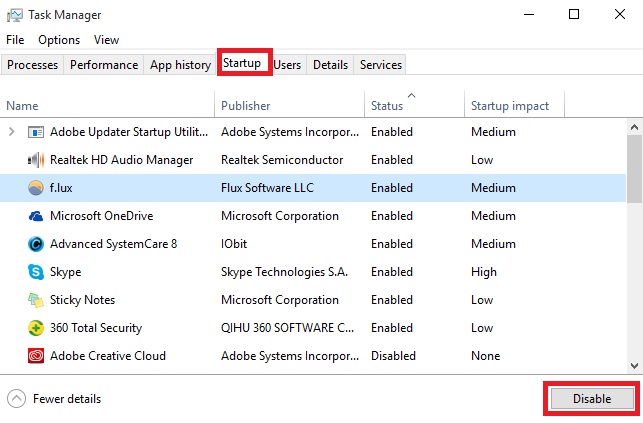Sort by the Startup impact column header
The image size is (643, 423).
[514, 105]
